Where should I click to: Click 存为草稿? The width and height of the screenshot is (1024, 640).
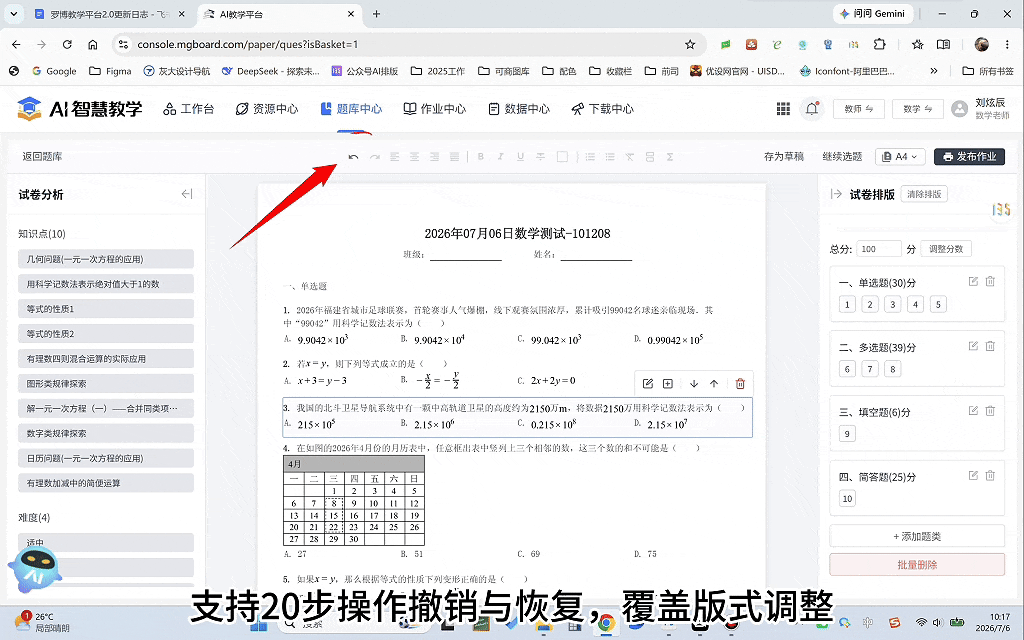click(784, 157)
